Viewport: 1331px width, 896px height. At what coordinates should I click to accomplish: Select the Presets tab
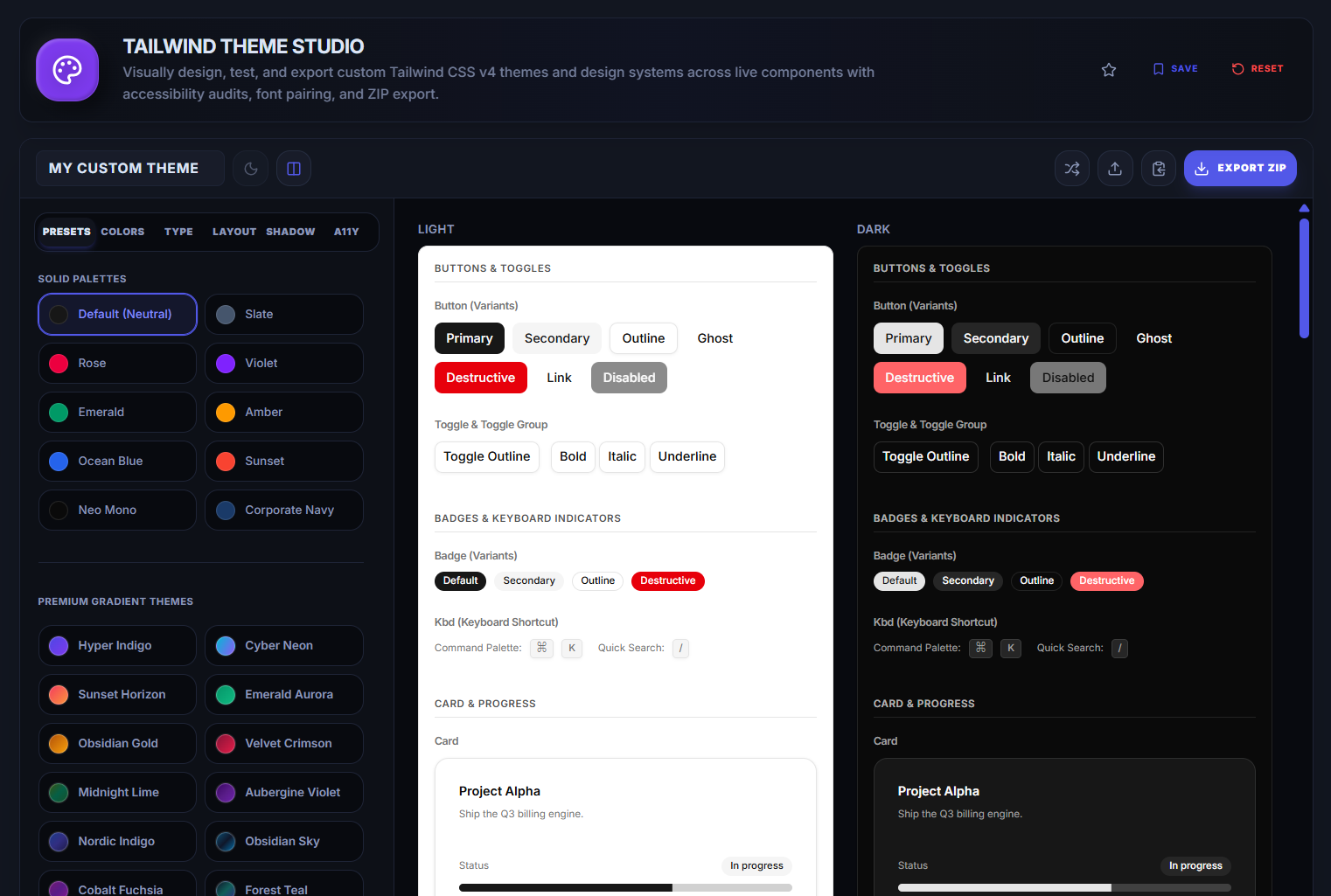coord(66,233)
